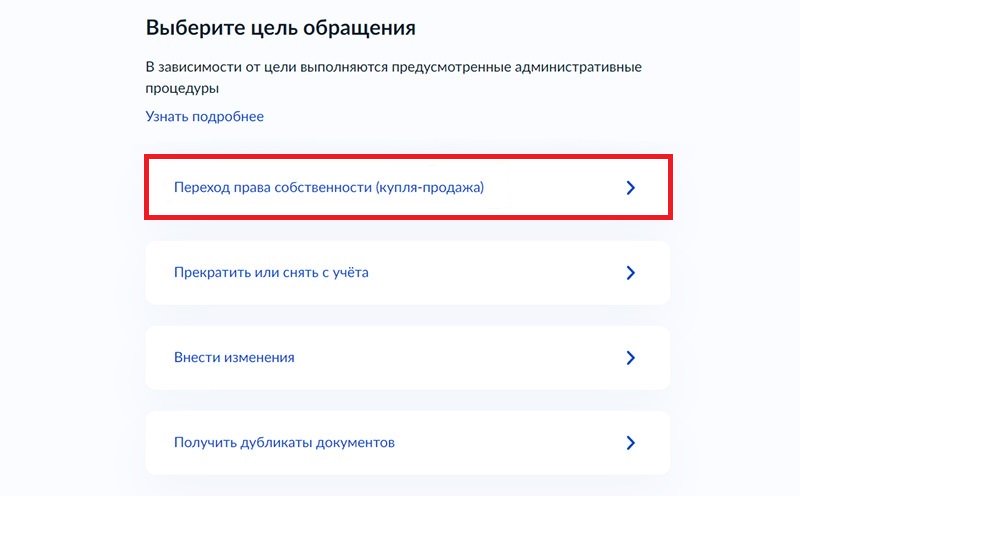Choose the "Получить дубликаты документов" option card
1003x553 pixels.
[408, 442]
